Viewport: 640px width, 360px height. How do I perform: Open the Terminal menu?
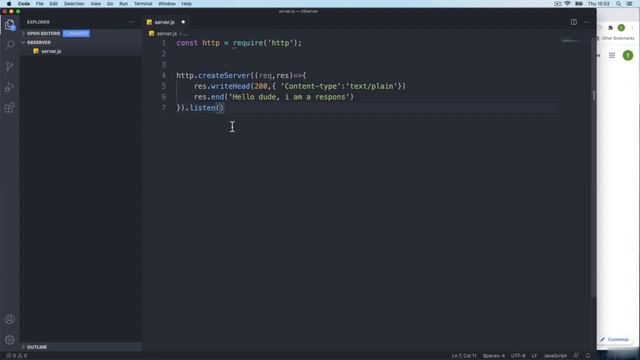point(143,4)
